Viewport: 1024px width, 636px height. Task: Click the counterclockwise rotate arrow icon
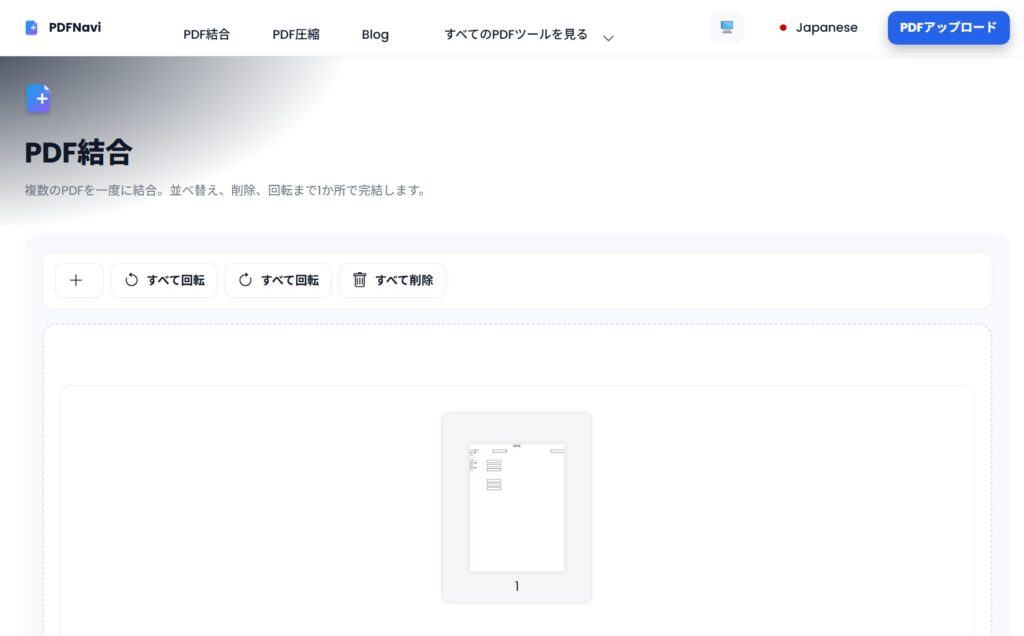[131, 280]
